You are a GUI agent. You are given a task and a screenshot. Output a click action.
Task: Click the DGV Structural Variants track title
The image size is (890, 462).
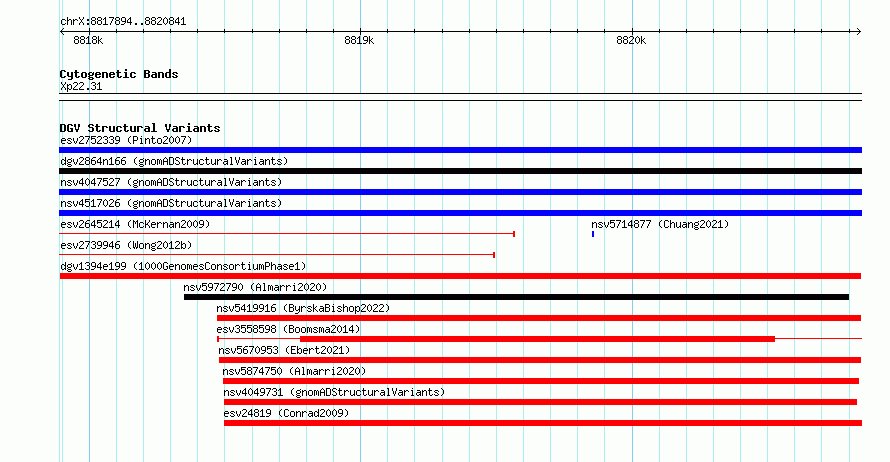point(140,128)
